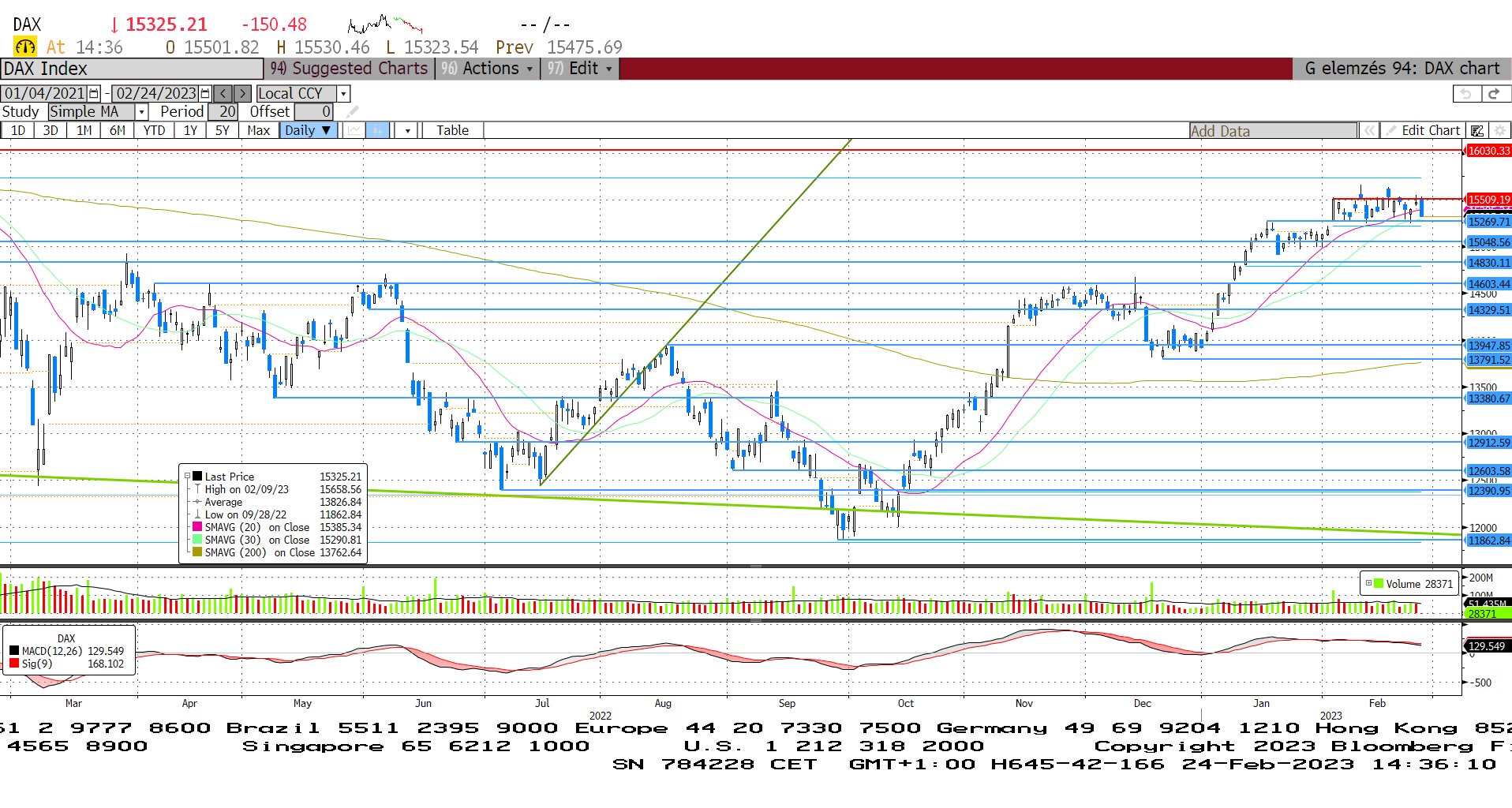Click the 11862.84 price level label
The image size is (1512, 808).
[x=1488, y=541]
